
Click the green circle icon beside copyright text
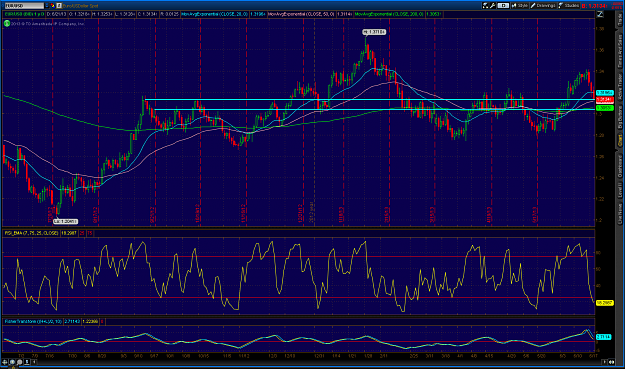click(x=7, y=24)
